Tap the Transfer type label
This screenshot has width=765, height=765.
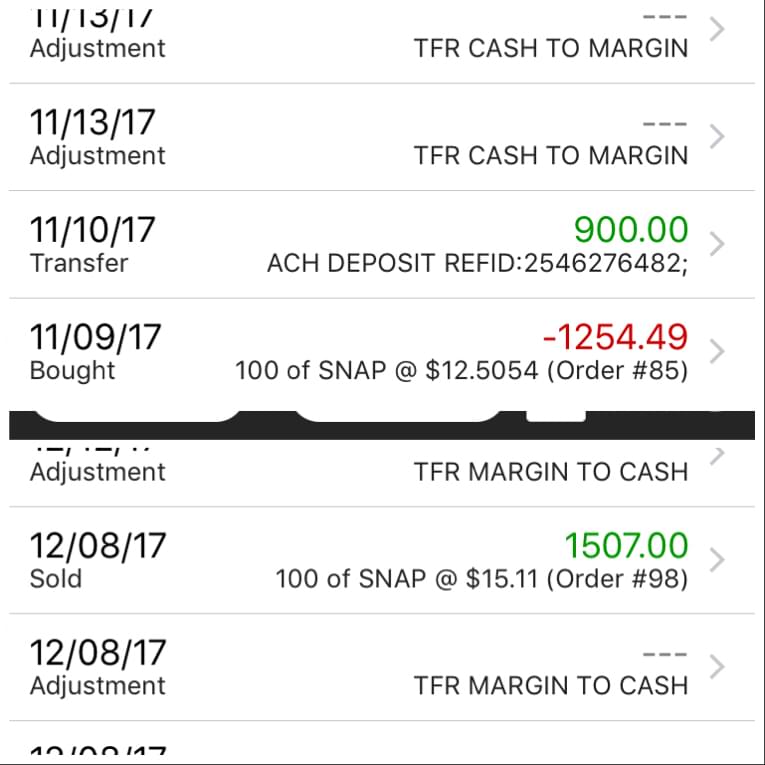point(79,264)
